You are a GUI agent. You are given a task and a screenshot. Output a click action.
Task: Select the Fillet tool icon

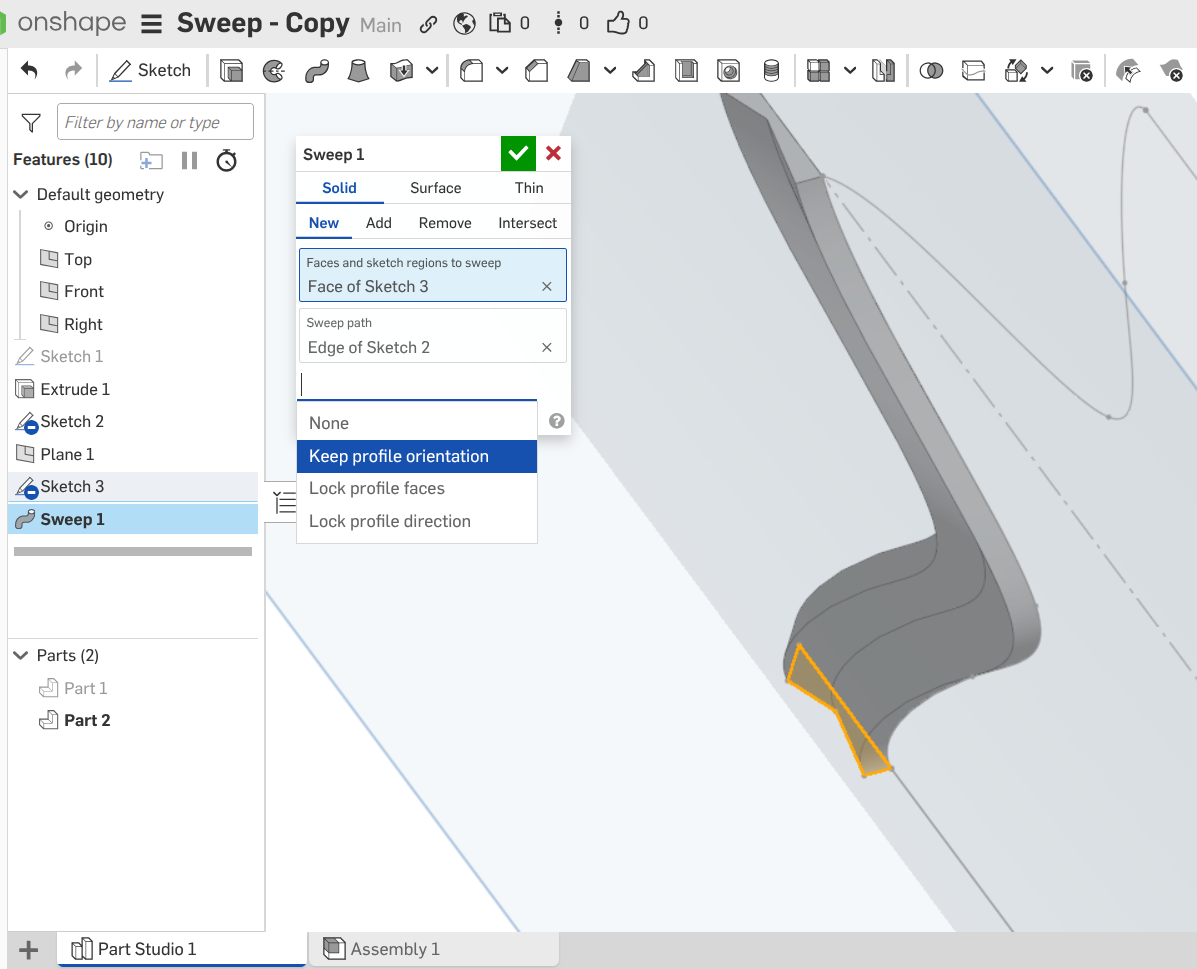[x=471, y=70]
